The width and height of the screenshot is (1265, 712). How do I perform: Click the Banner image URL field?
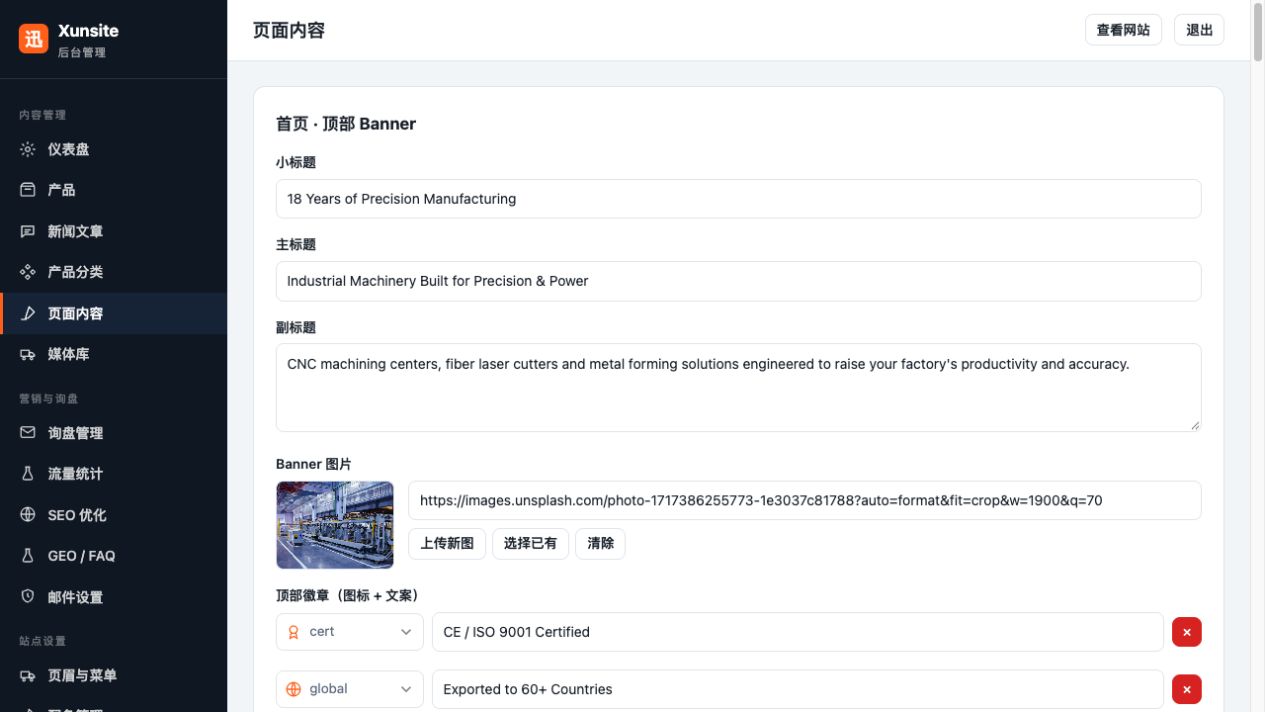(x=804, y=500)
